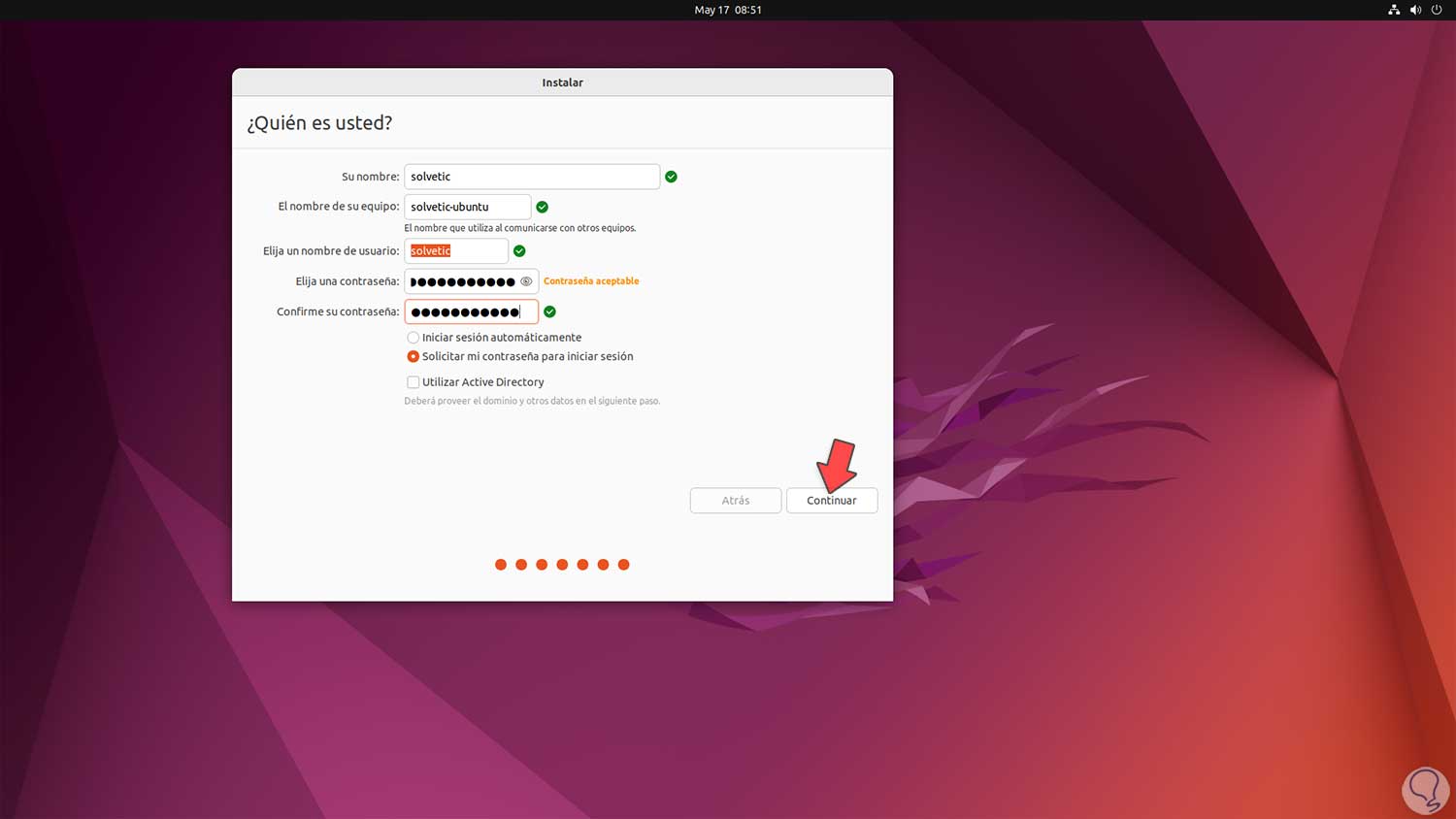The height and width of the screenshot is (819, 1456).
Task: Click the Elija una contraseña: label
Action: click(347, 281)
